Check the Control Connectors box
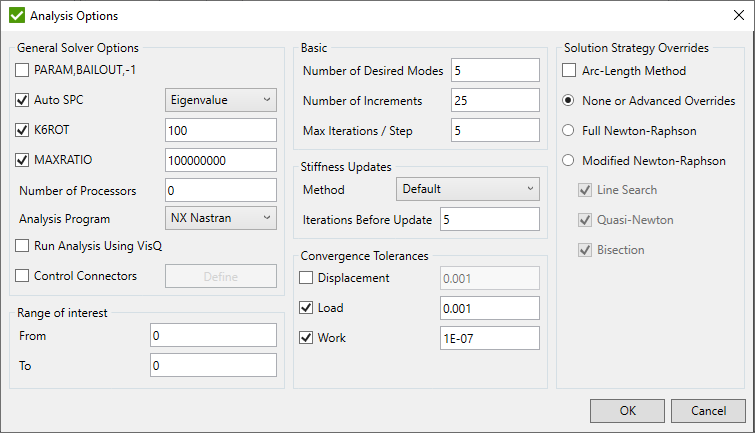Viewport: 755px width, 433px height. (24, 276)
